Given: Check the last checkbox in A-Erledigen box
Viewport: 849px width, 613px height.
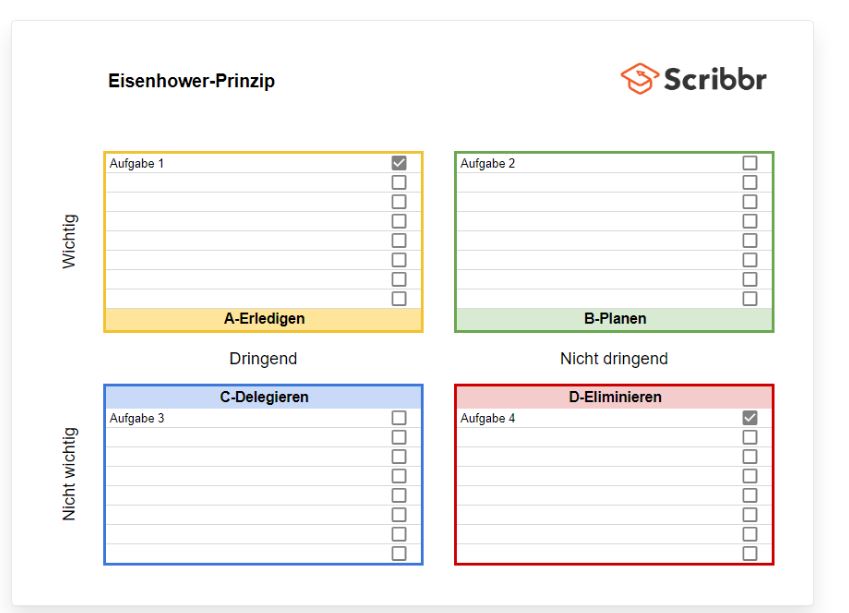Looking at the screenshot, I should pos(399,298).
